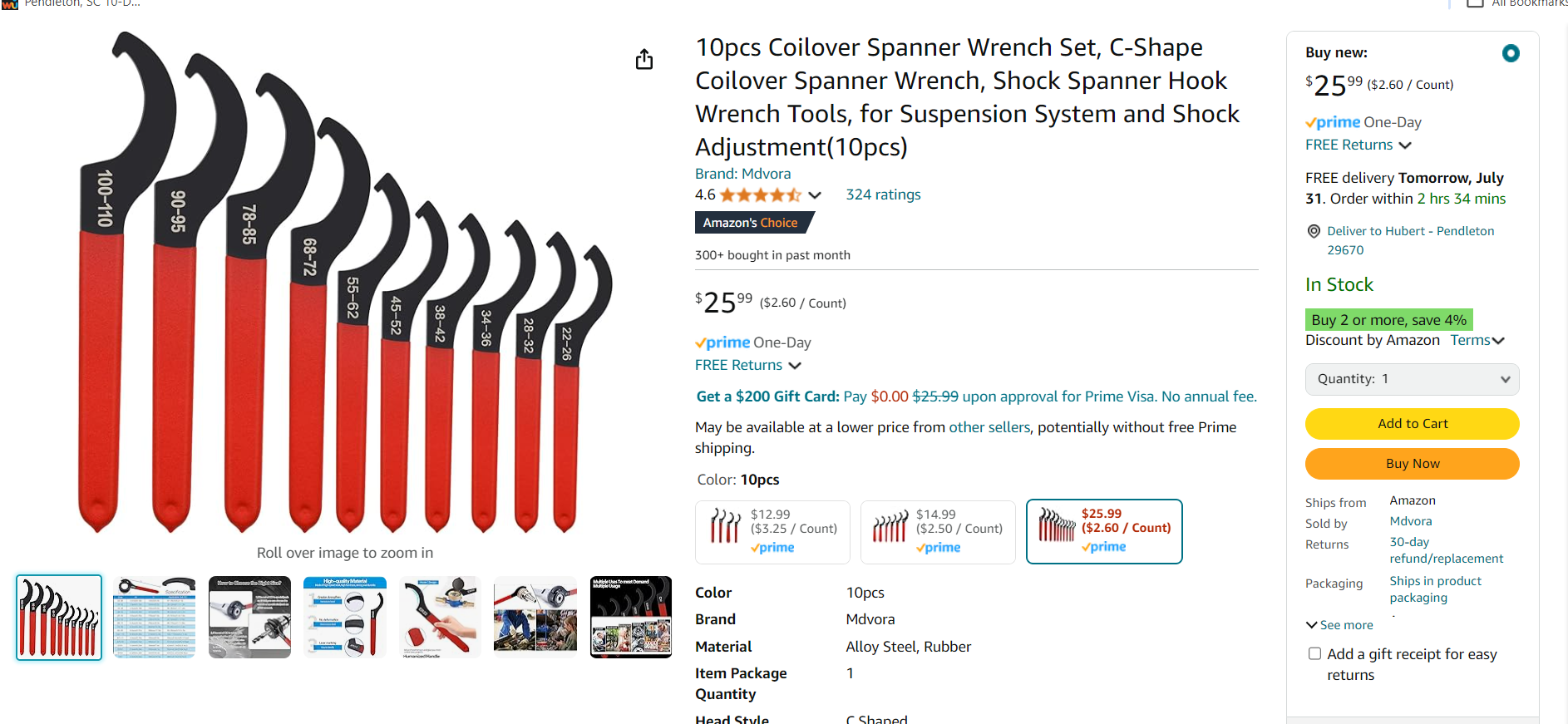Choose the $14.99 color option
Viewport: 1568px width, 724px height.
point(938,532)
